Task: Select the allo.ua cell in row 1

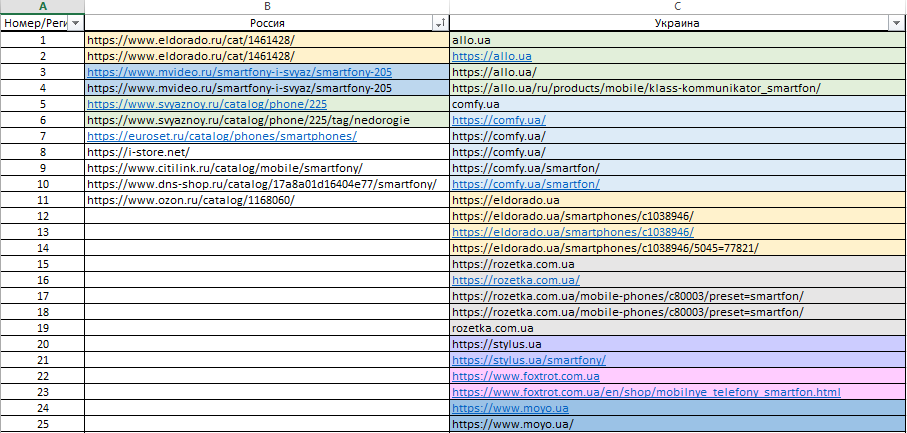Action: coord(677,40)
